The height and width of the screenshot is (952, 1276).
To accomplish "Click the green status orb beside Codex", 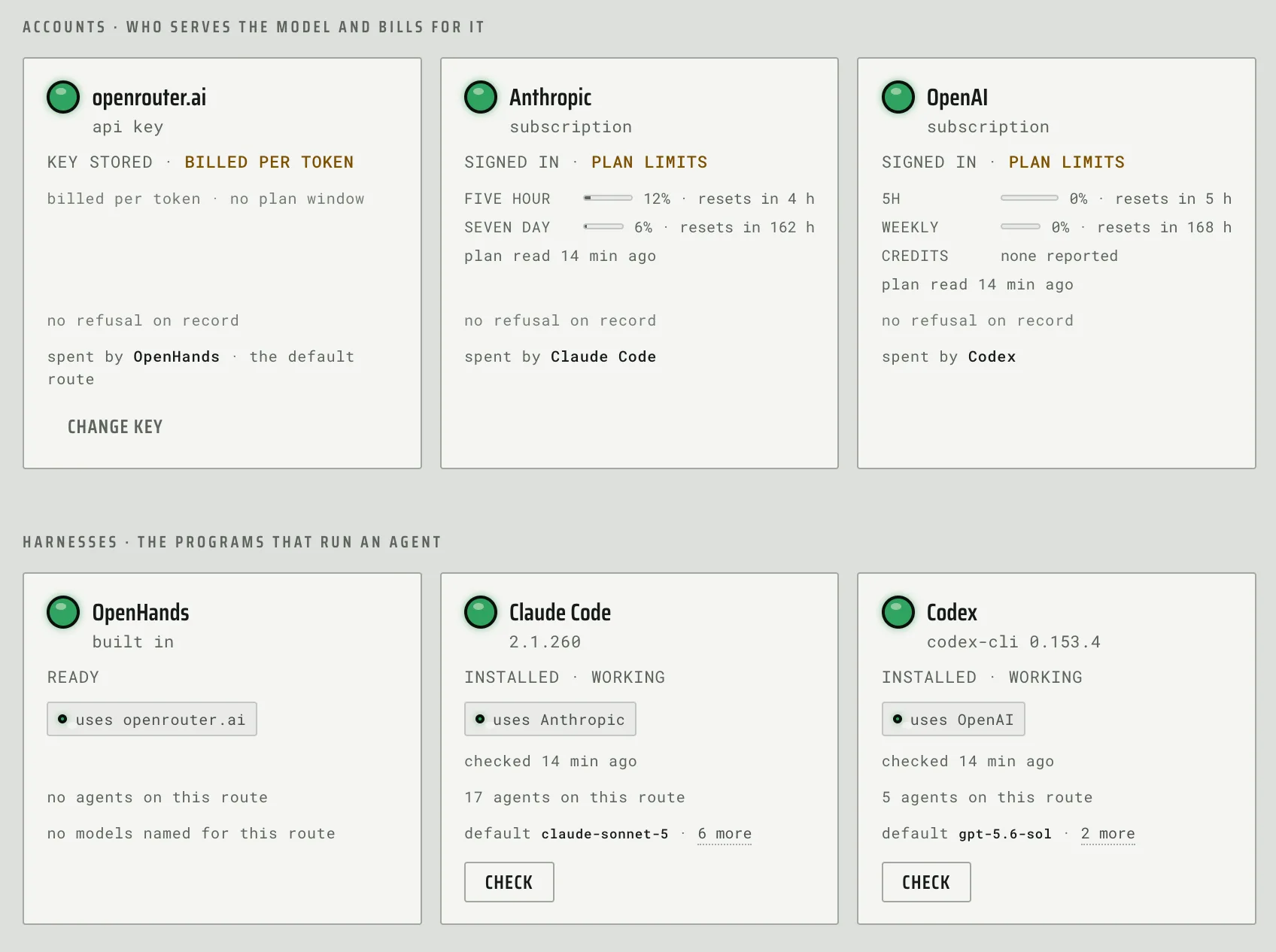I will point(898,612).
